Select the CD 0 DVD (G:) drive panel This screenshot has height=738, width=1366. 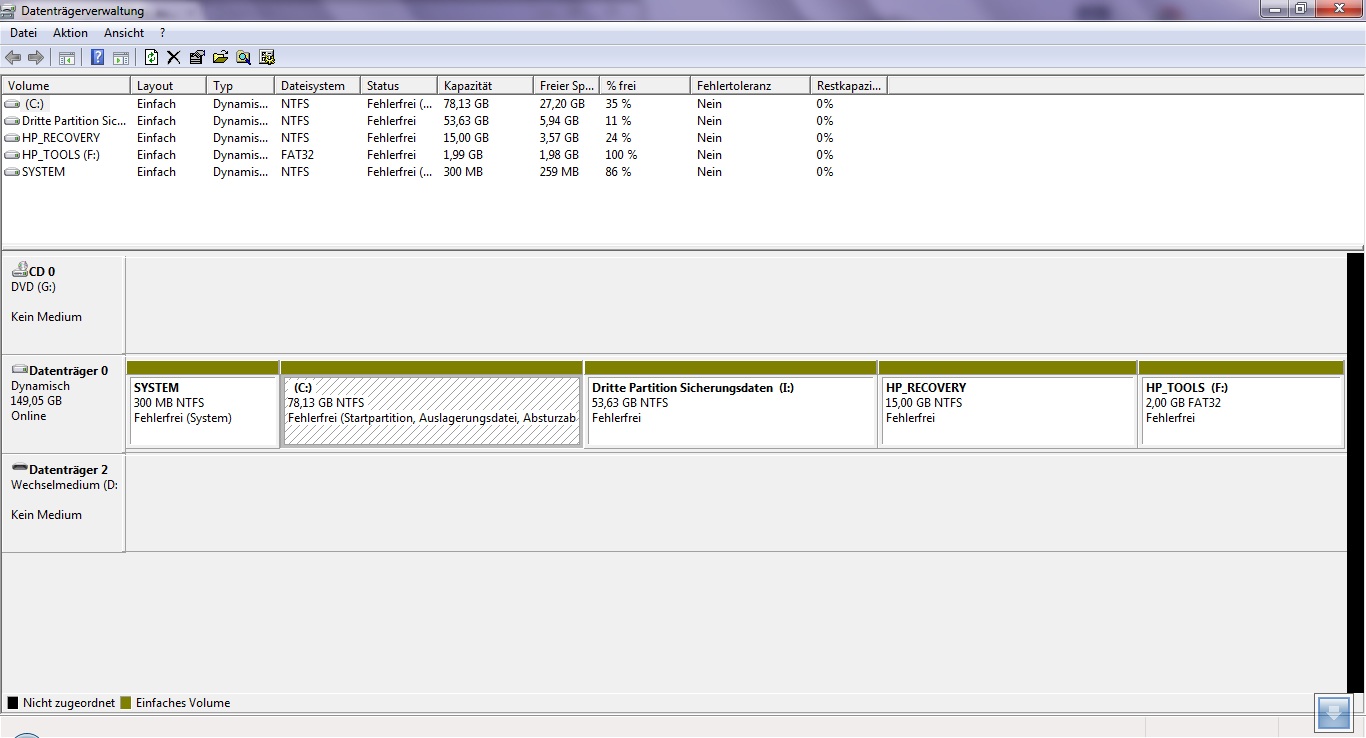coord(63,304)
